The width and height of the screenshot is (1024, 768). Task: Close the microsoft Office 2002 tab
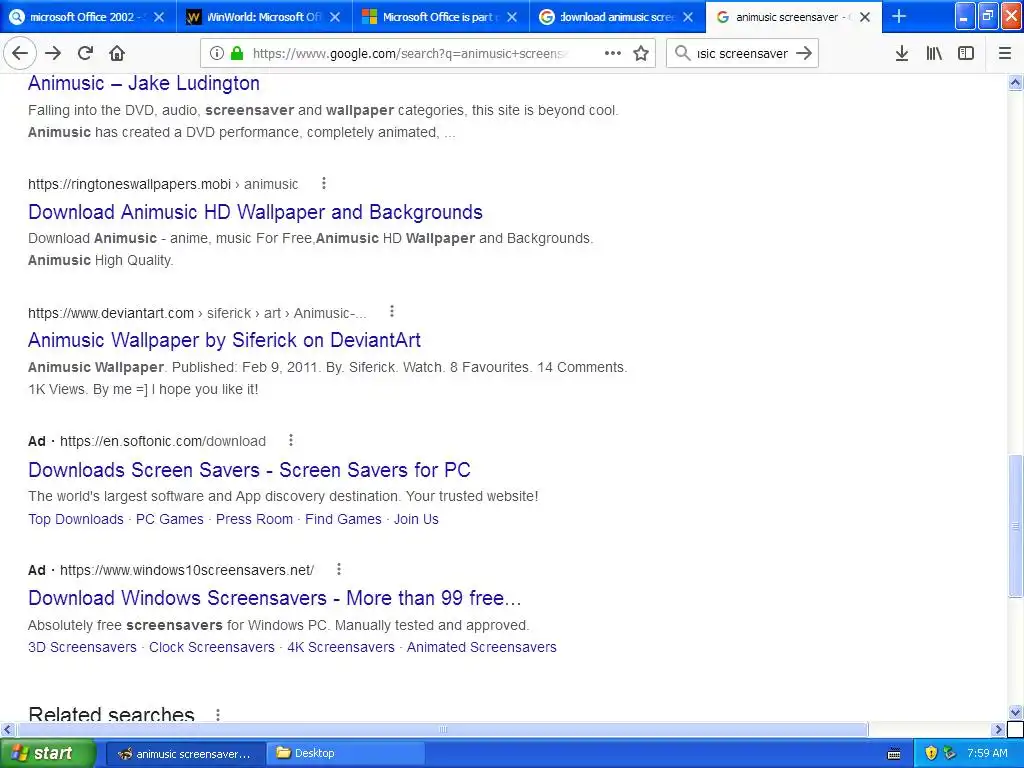(159, 17)
